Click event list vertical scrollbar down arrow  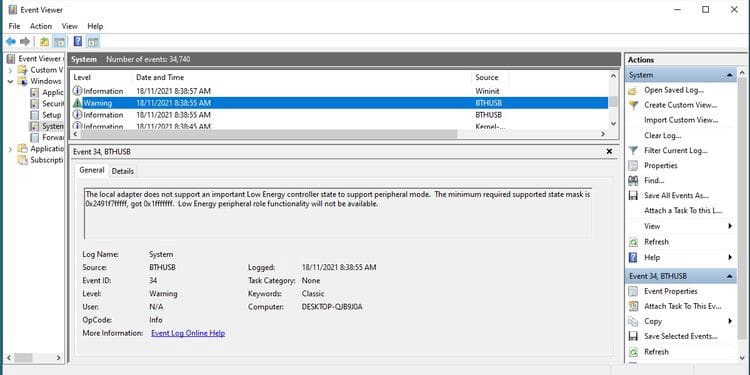click(x=613, y=123)
